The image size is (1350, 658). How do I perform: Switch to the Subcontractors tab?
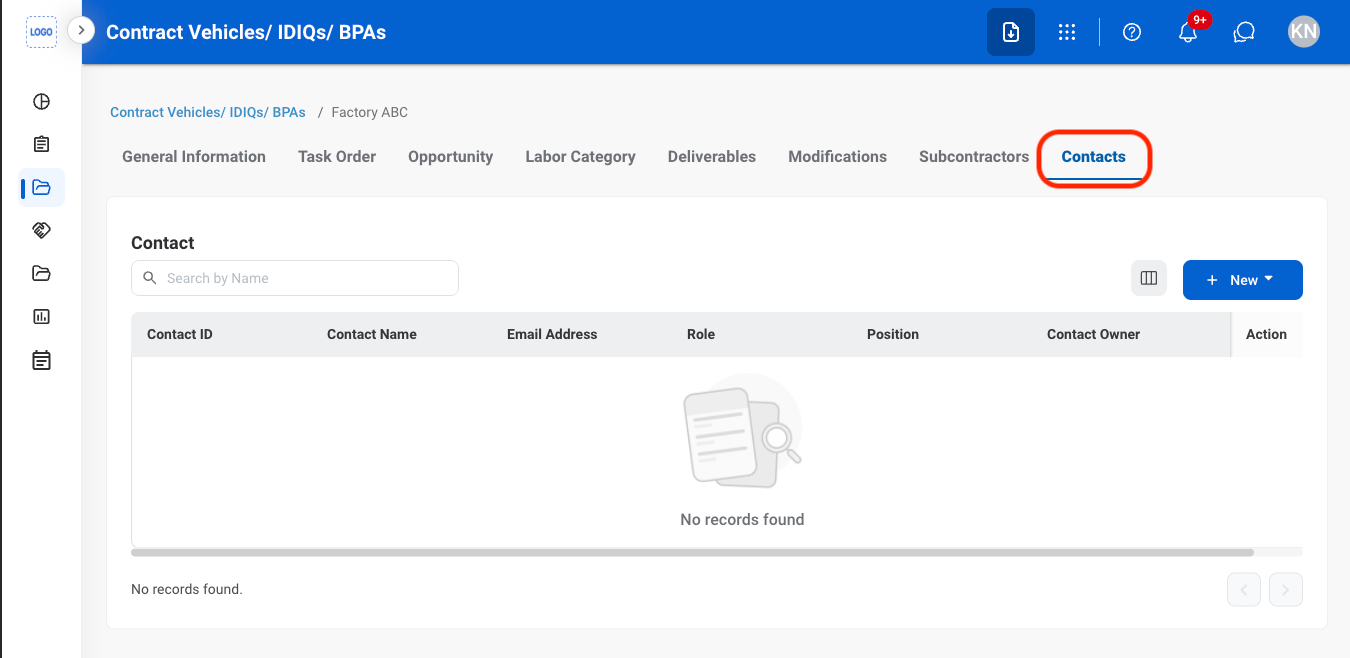(x=974, y=157)
